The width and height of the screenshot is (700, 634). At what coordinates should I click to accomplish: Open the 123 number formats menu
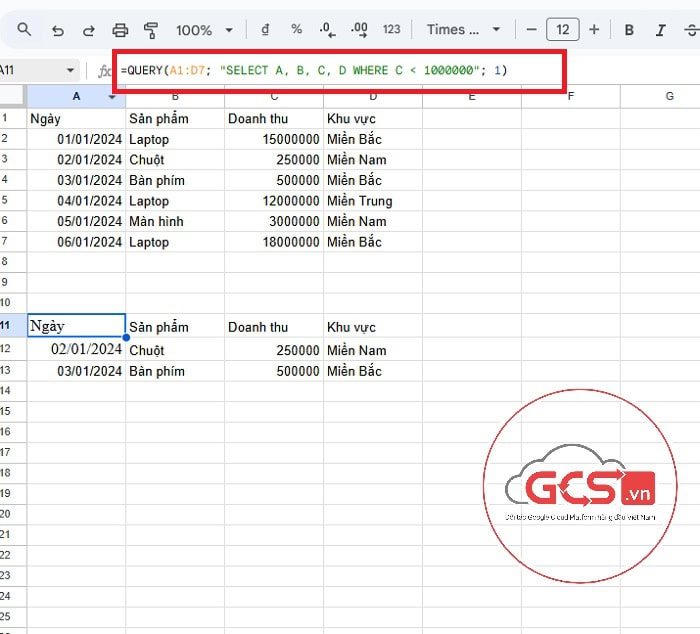click(392, 30)
